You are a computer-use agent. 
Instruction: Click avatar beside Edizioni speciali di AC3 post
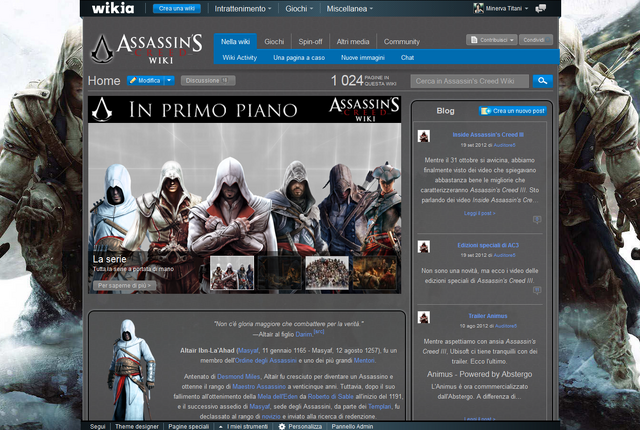pos(424,246)
